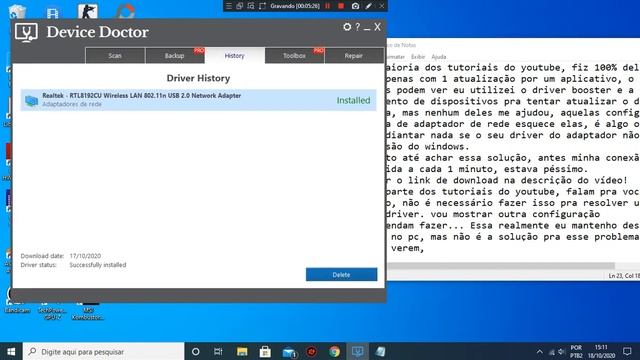Activate the recorder drawing pencil tool
The image size is (640, 360).
point(369,6)
